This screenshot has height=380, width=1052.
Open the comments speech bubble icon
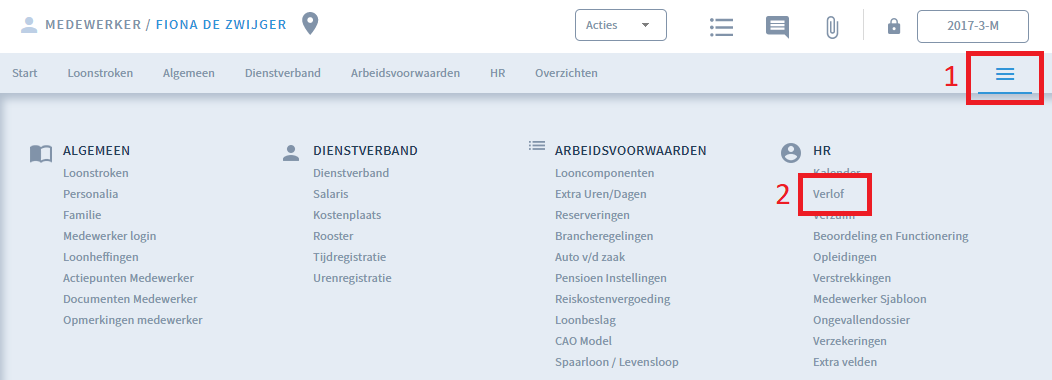click(x=777, y=27)
